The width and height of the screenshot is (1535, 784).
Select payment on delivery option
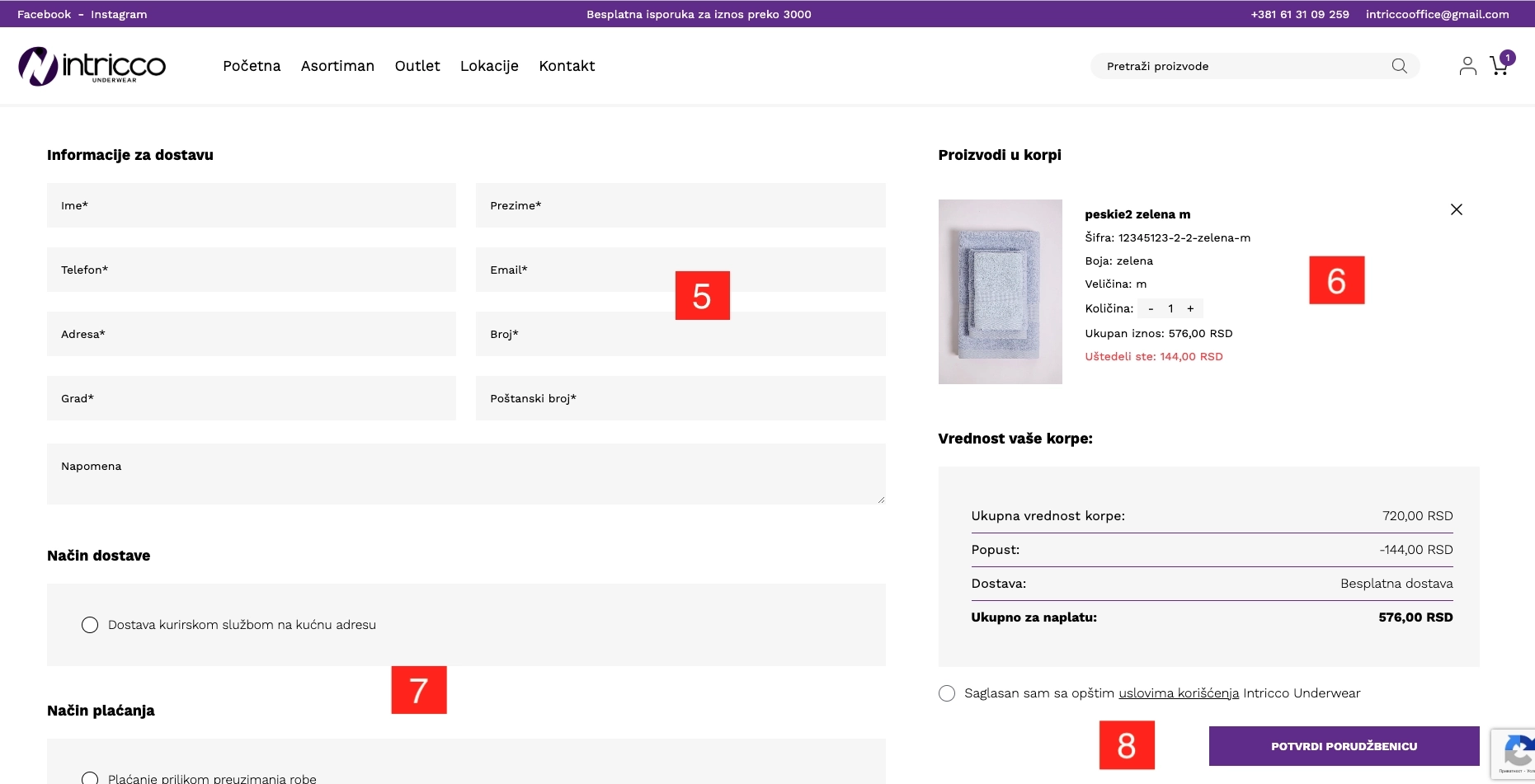tap(90, 778)
